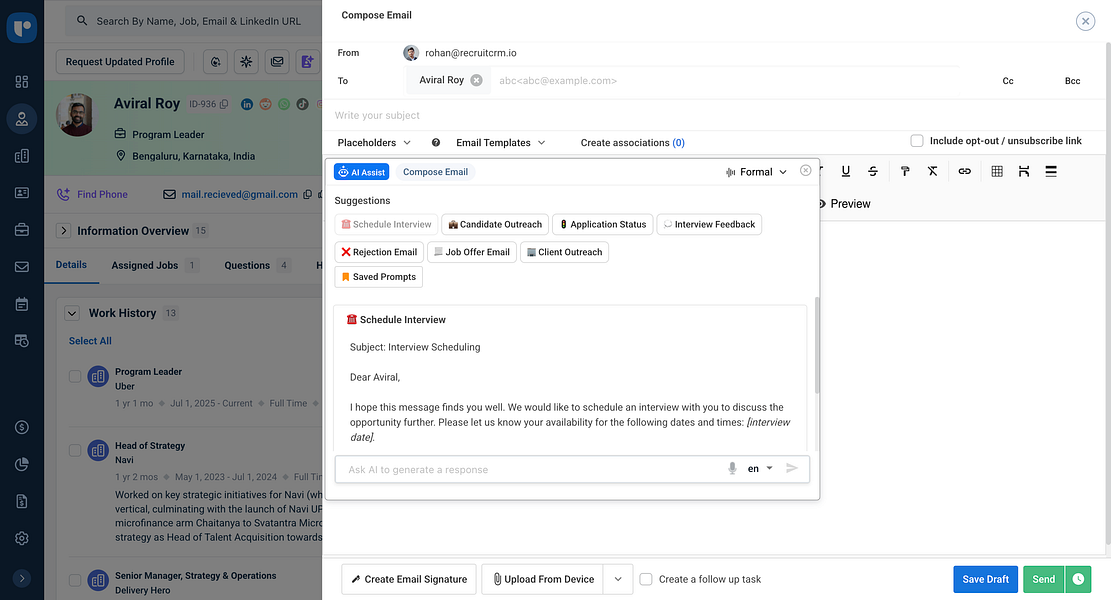The height and width of the screenshot is (600, 1111).
Task: Open reports pie chart in sidebar
Action: (x=22, y=464)
